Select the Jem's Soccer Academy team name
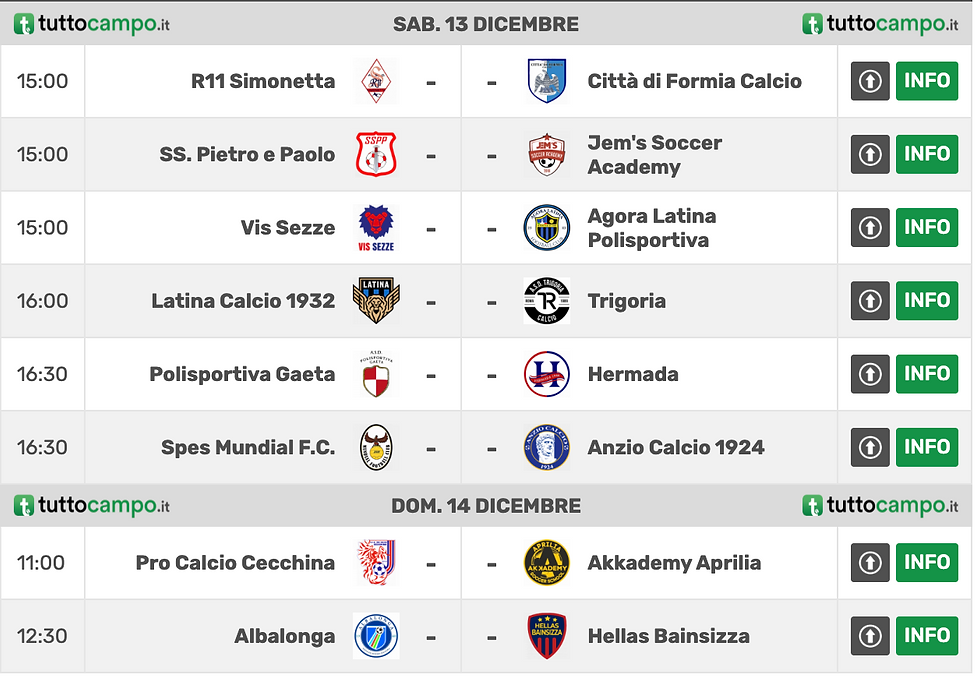 point(654,155)
